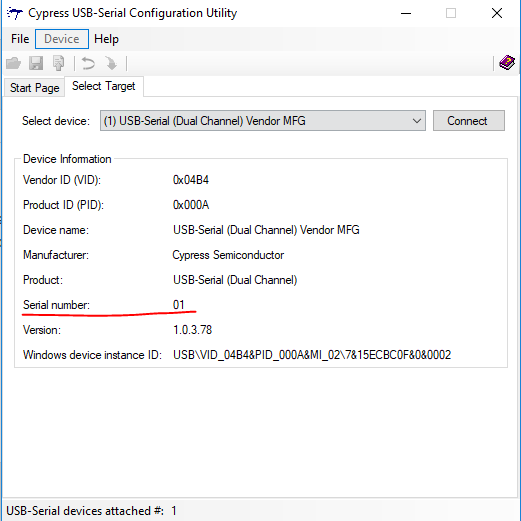Click the Vendor ID (VID): label
This screenshot has height=521, width=521.
(x=62, y=180)
